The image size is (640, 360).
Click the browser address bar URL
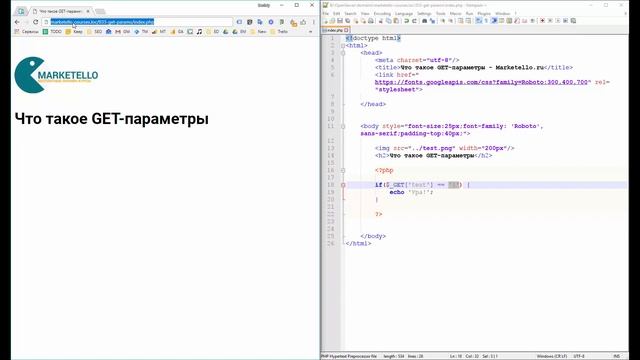(102, 22)
